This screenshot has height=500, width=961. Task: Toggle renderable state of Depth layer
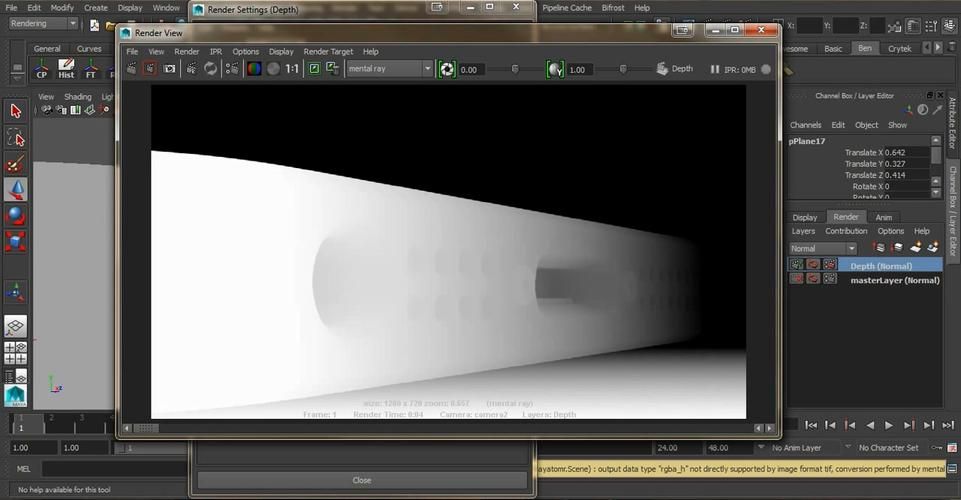coord(796,265)
